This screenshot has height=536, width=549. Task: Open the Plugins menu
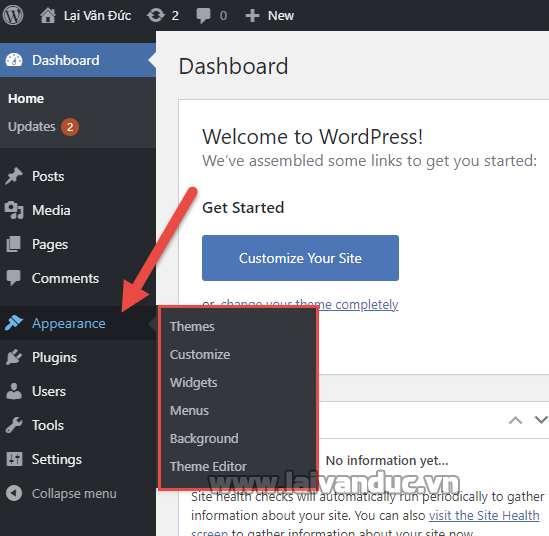pyautogui.click(x=54, y=357)
